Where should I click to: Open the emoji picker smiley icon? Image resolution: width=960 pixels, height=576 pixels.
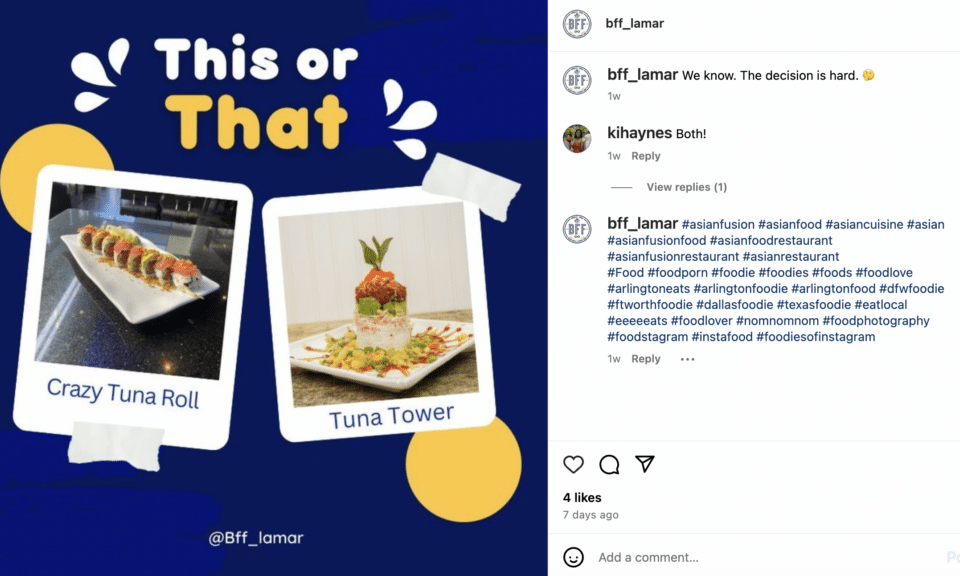coord(573,557)
